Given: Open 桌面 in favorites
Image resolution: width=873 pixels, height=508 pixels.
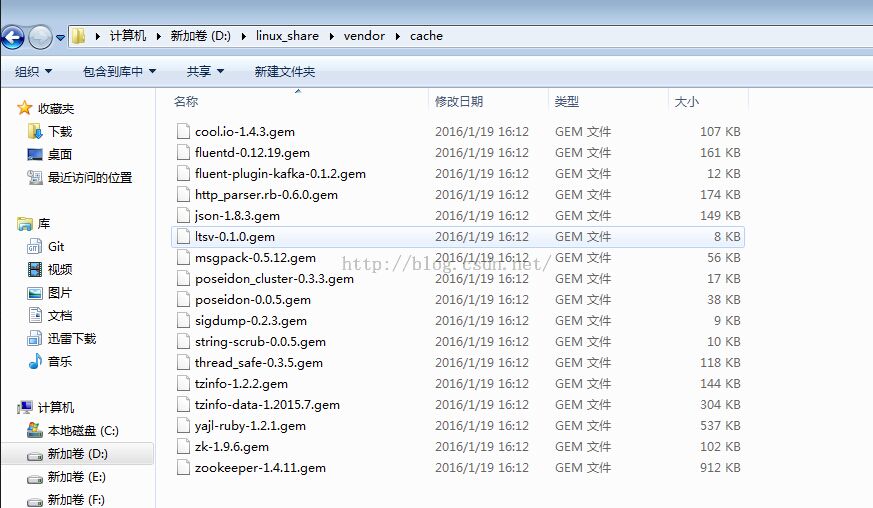Looking at the screenshot, I should pyautogui.click(x=60, y=154).
